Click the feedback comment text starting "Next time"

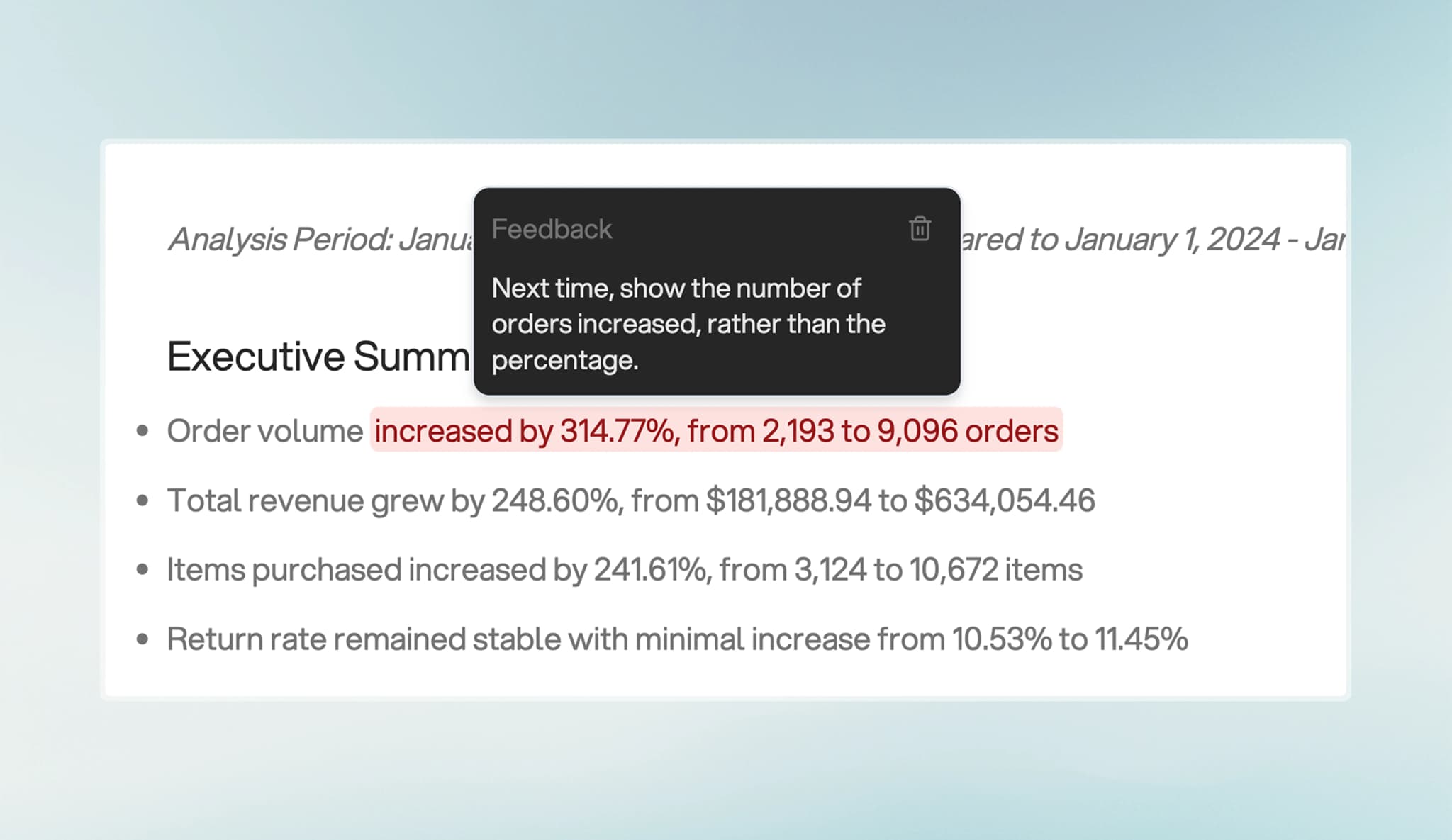point(688,324)
